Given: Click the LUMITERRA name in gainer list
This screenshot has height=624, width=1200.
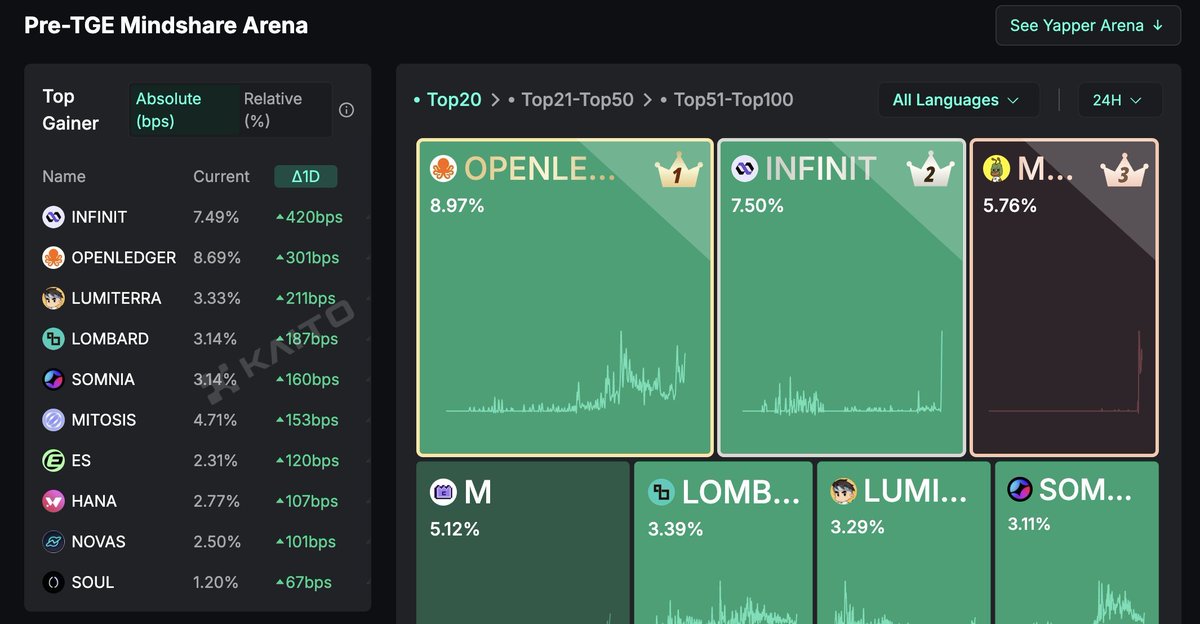Looking at the screenshot, I should click(116, 298).
